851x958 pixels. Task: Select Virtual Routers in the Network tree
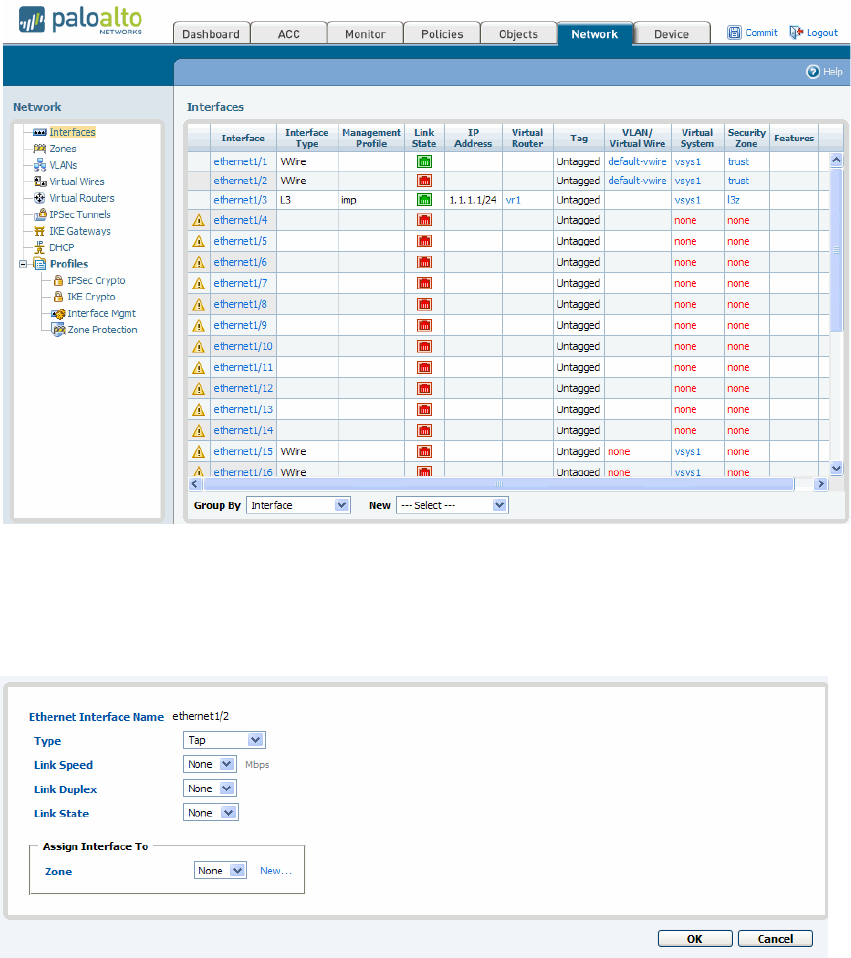(x=82, y=198)
